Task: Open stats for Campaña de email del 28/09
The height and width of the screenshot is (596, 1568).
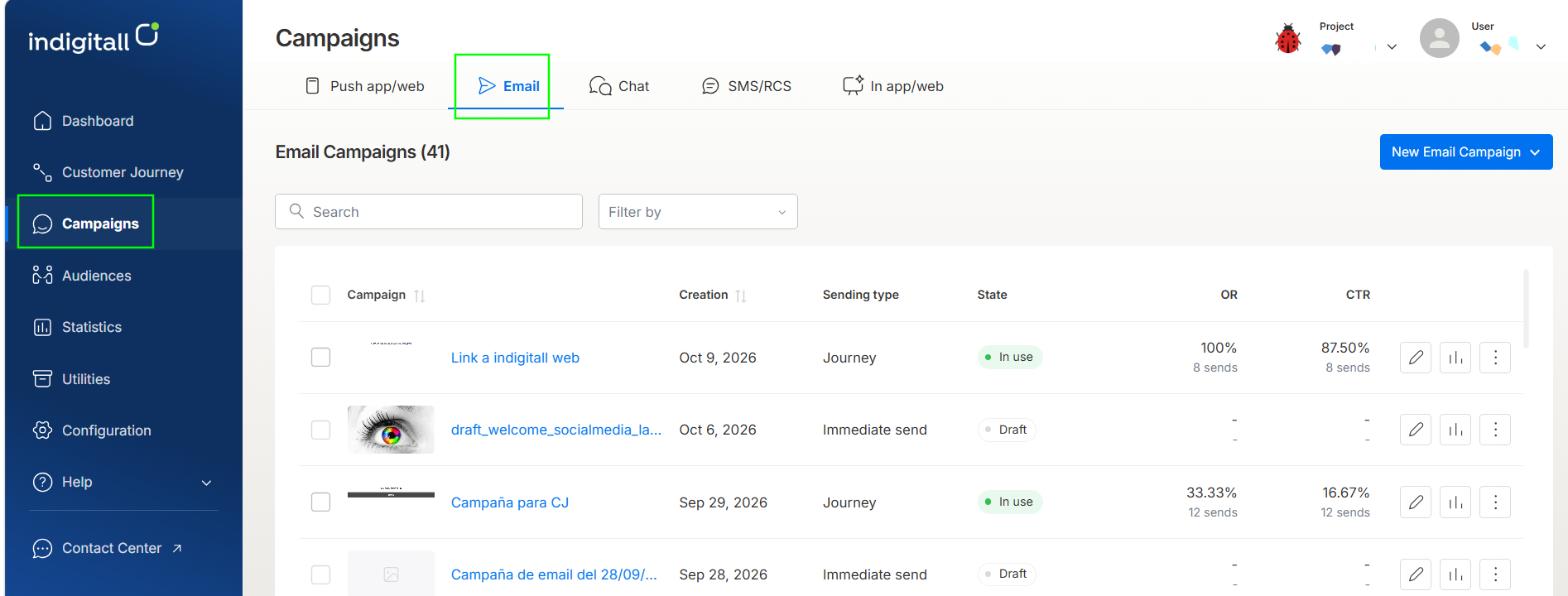Action: (1455, 574)
